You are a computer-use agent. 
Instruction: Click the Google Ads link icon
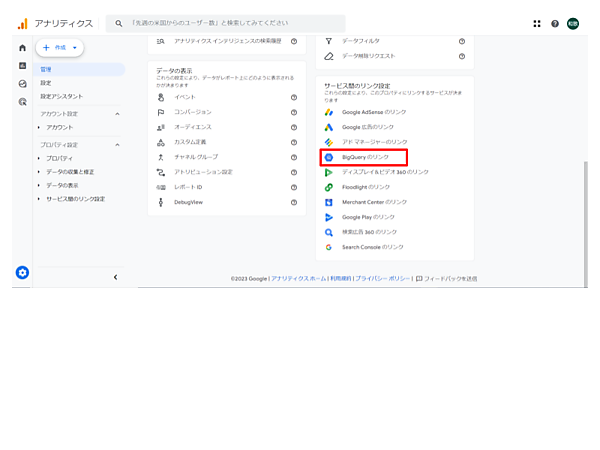click(x=329, y=127)
